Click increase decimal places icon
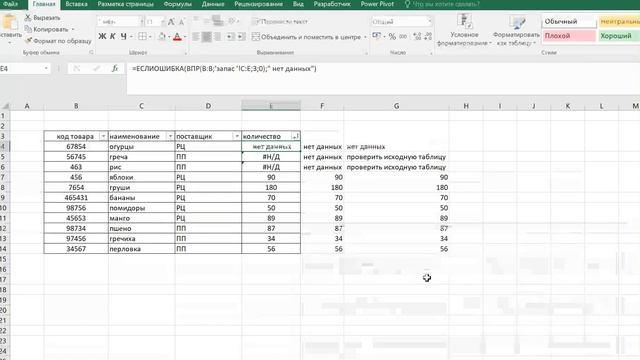 417,37
